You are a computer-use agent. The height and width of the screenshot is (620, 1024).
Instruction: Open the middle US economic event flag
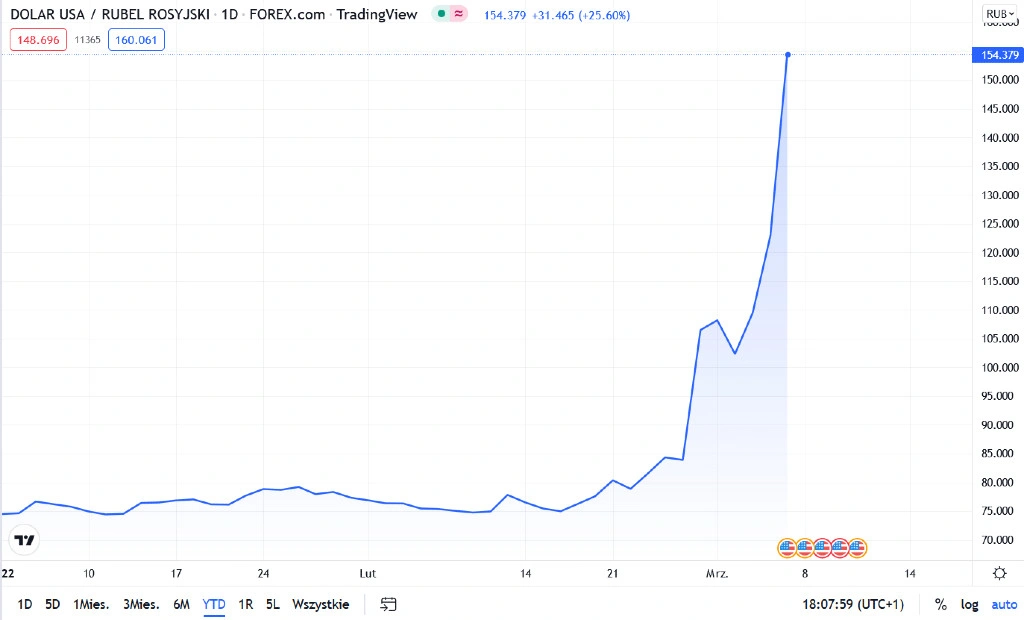click(x=822, y=548)
